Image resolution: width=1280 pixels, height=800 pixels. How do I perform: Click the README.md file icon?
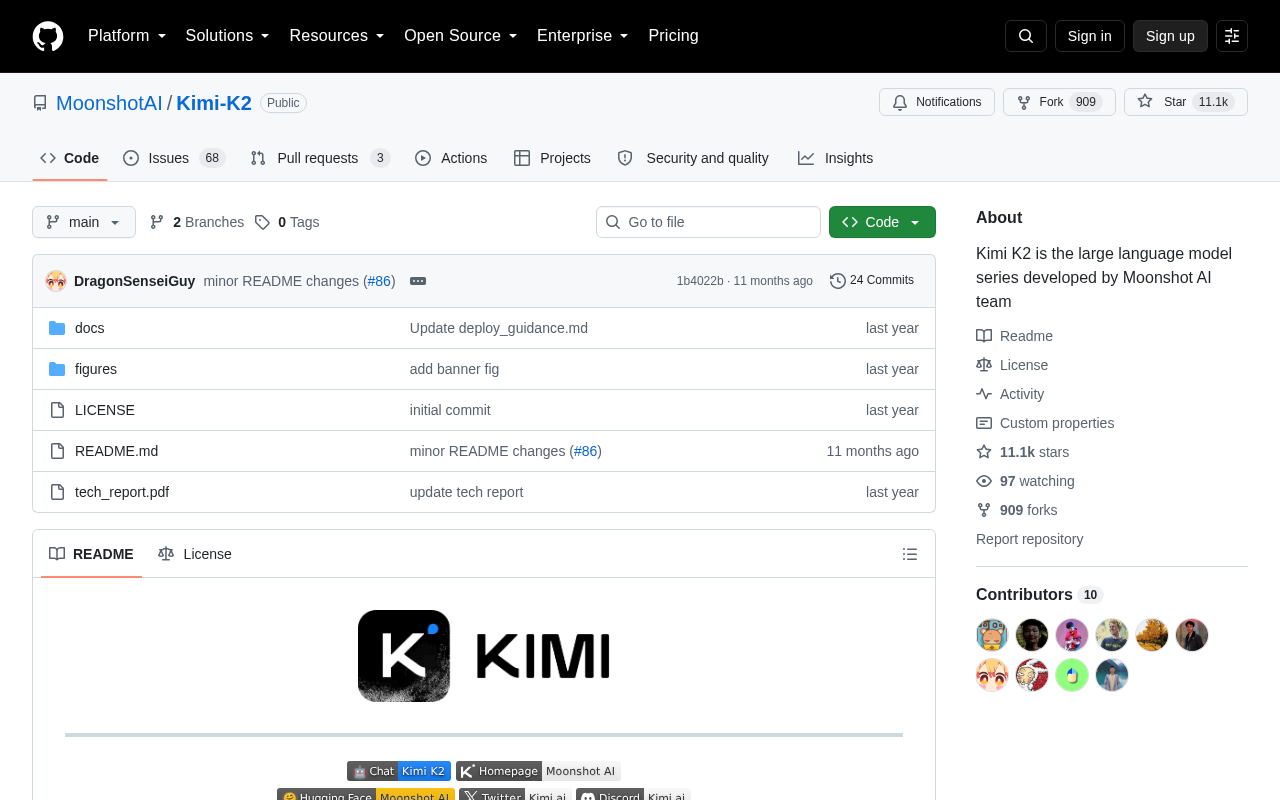pos(57,451)
